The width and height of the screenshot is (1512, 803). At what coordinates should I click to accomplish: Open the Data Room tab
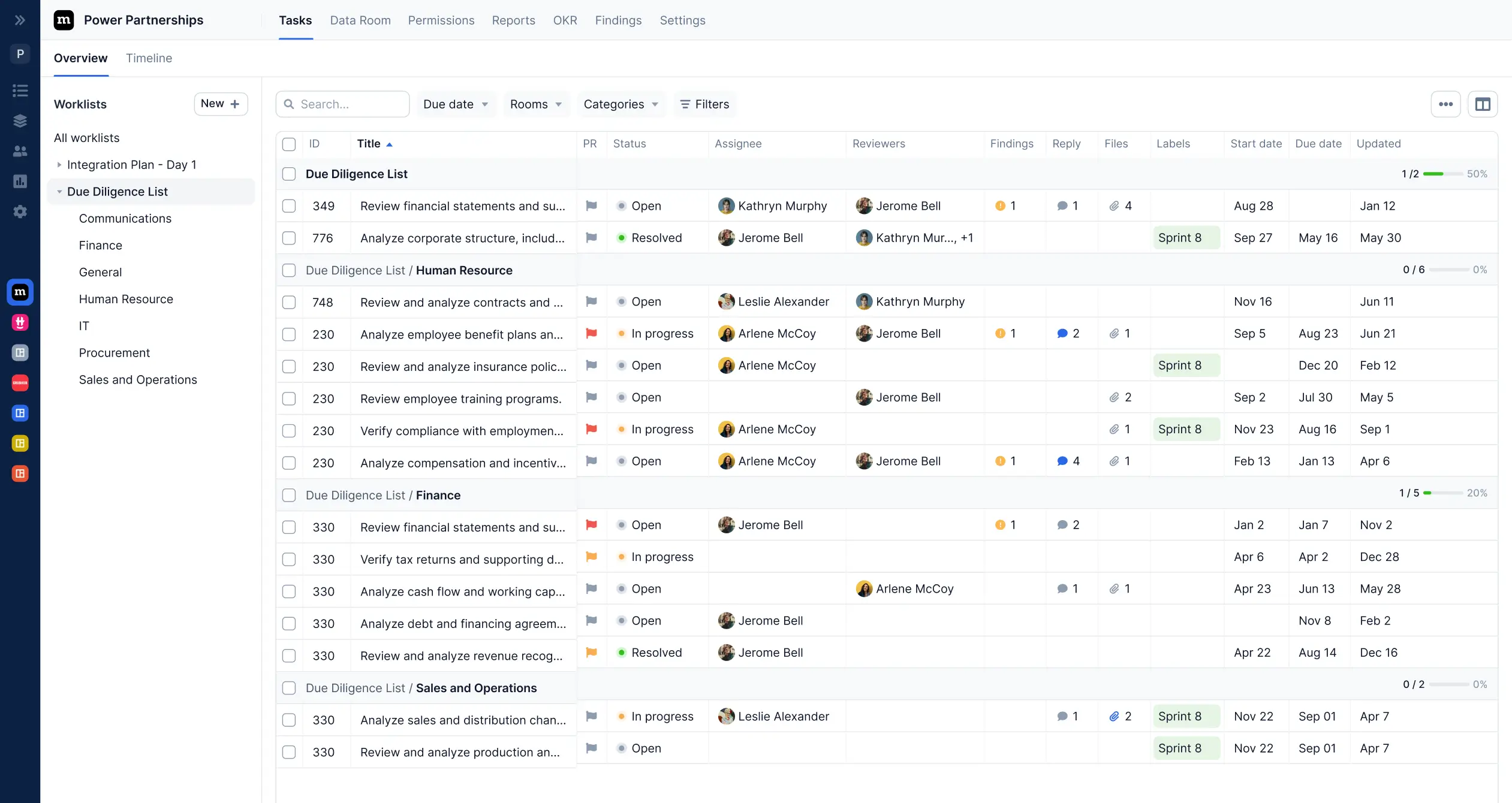tap(360, 20)
